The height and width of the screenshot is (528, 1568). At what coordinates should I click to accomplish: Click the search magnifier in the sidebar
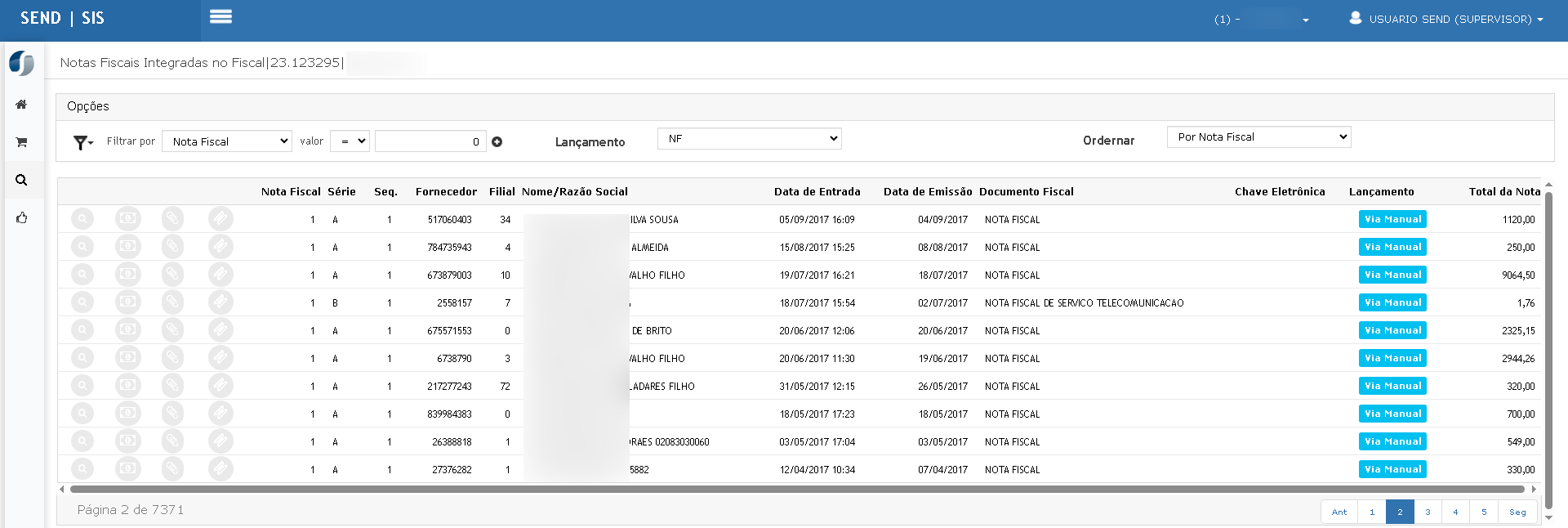21,180
